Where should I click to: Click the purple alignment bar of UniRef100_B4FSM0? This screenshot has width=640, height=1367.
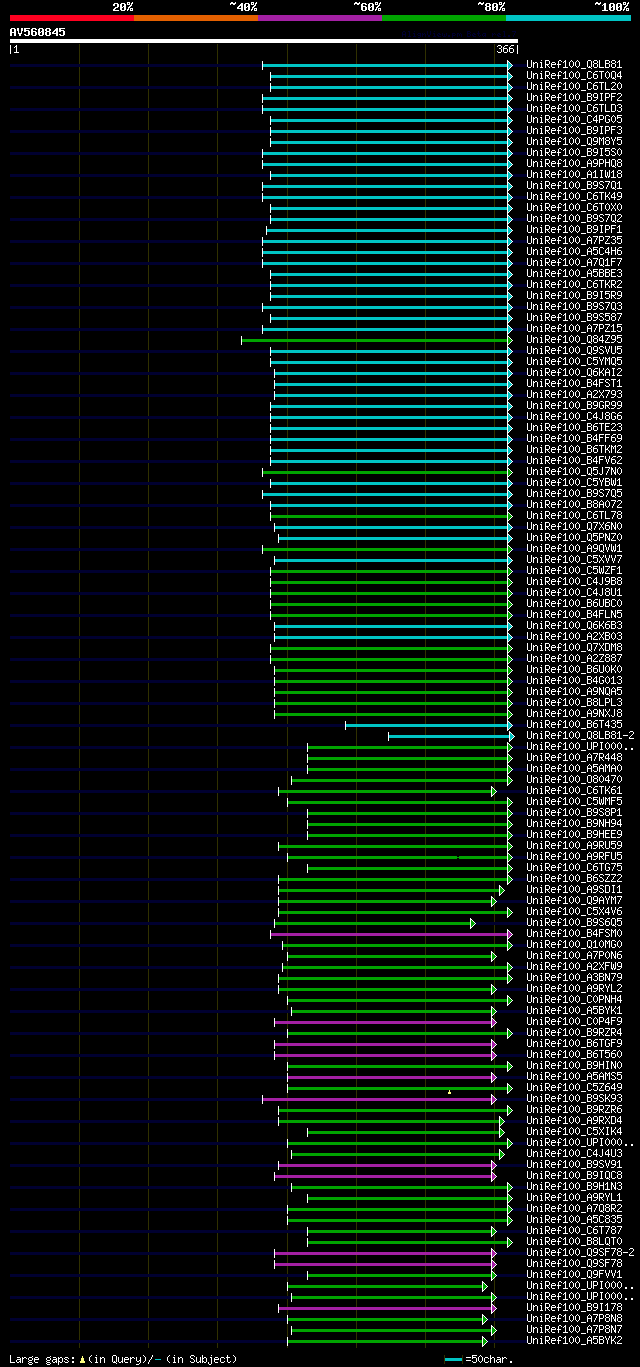pos(391,934)
